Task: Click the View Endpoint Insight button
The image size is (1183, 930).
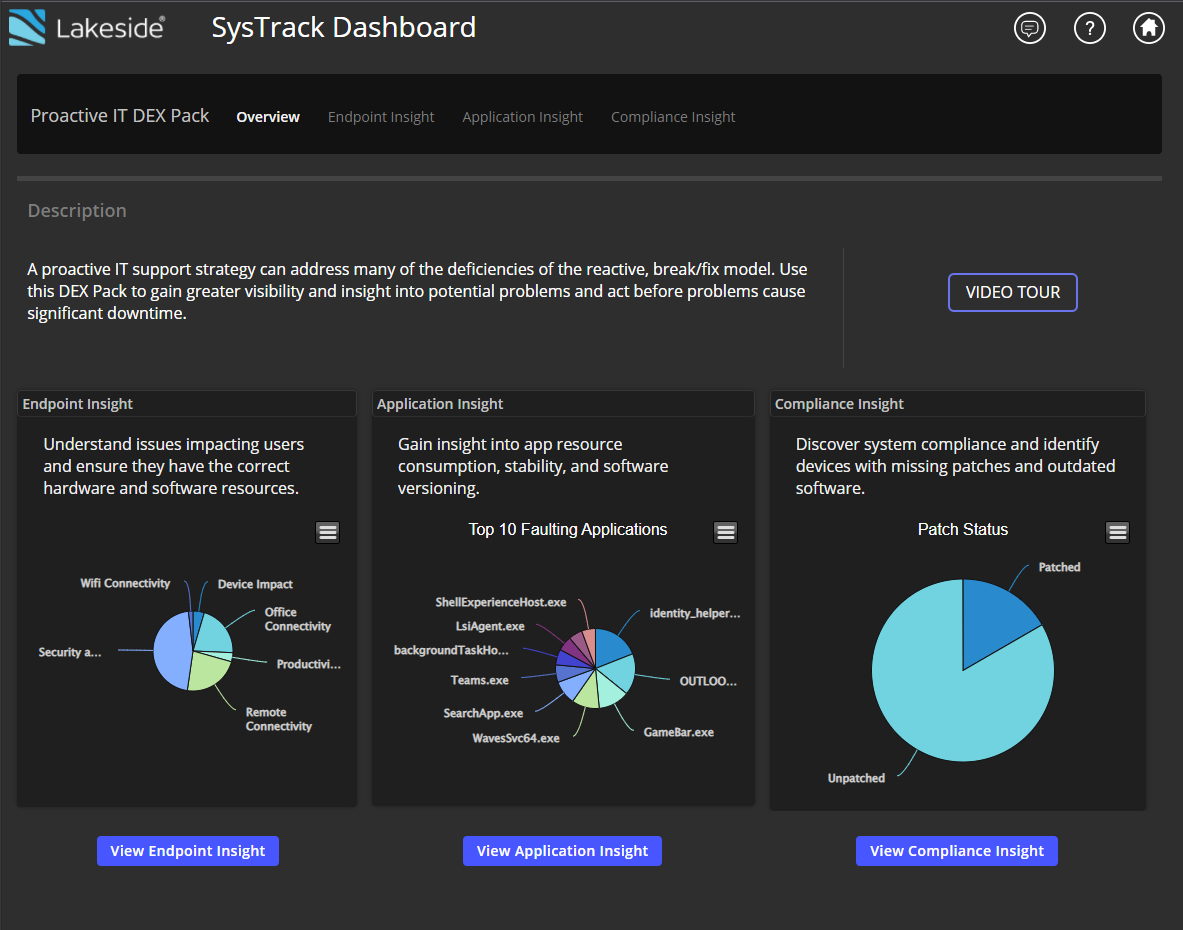Action: (187, 850)
